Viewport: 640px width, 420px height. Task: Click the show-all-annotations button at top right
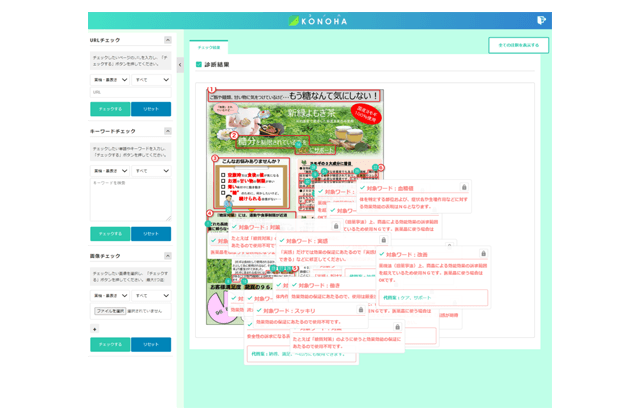518,45
